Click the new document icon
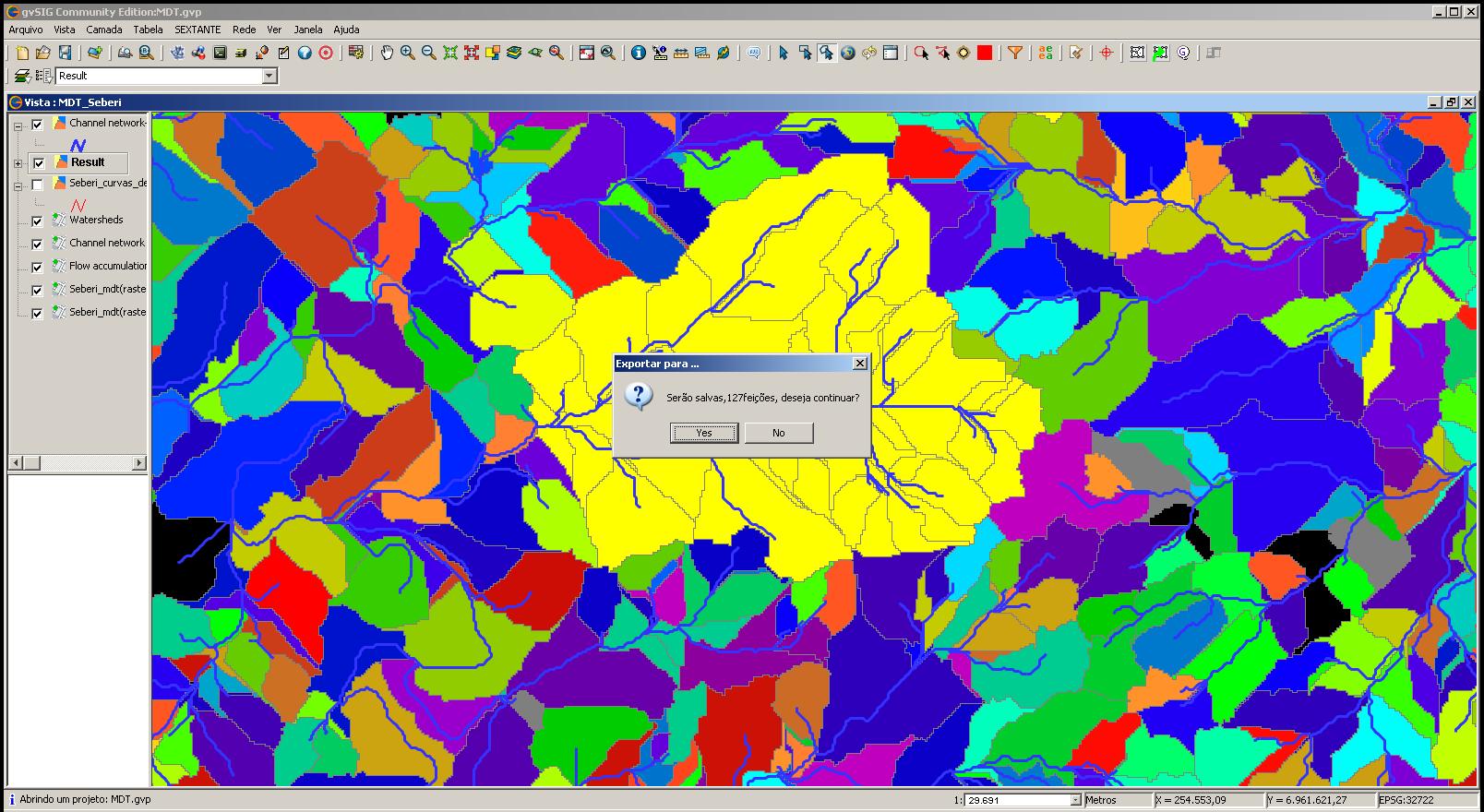The image size is (1484, 812). point(23,53)
